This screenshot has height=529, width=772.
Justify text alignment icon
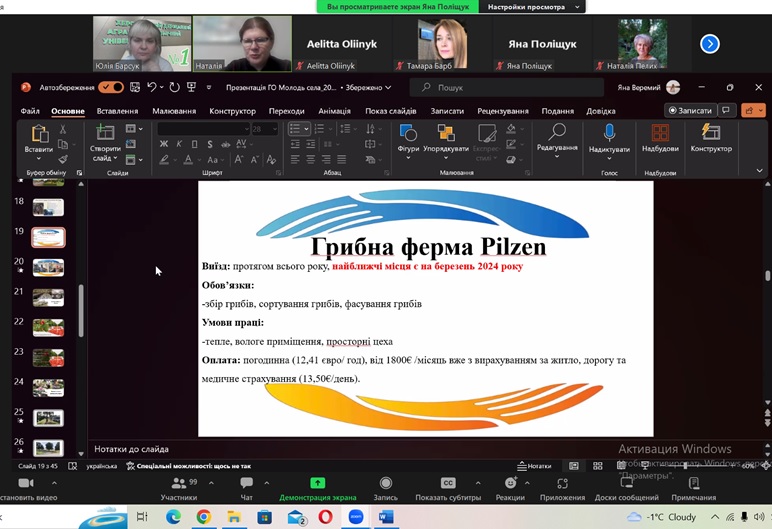pos(342,160)
